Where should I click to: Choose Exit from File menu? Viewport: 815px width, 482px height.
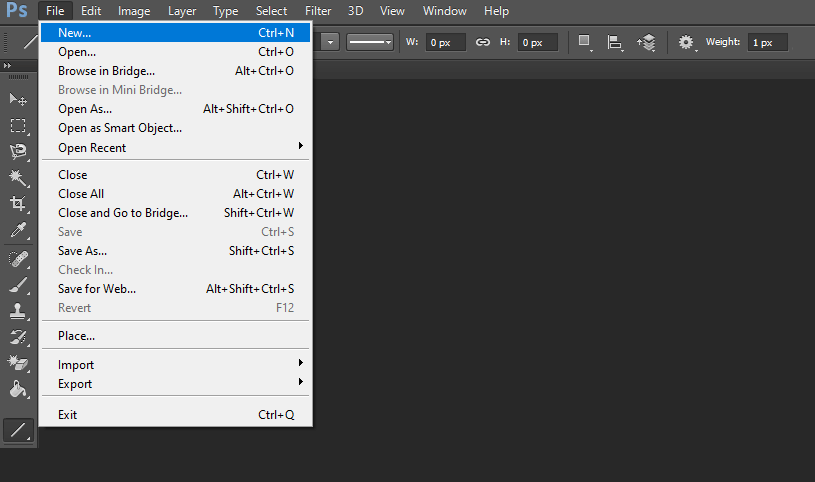pyautogui.click(x=175, y=415)
